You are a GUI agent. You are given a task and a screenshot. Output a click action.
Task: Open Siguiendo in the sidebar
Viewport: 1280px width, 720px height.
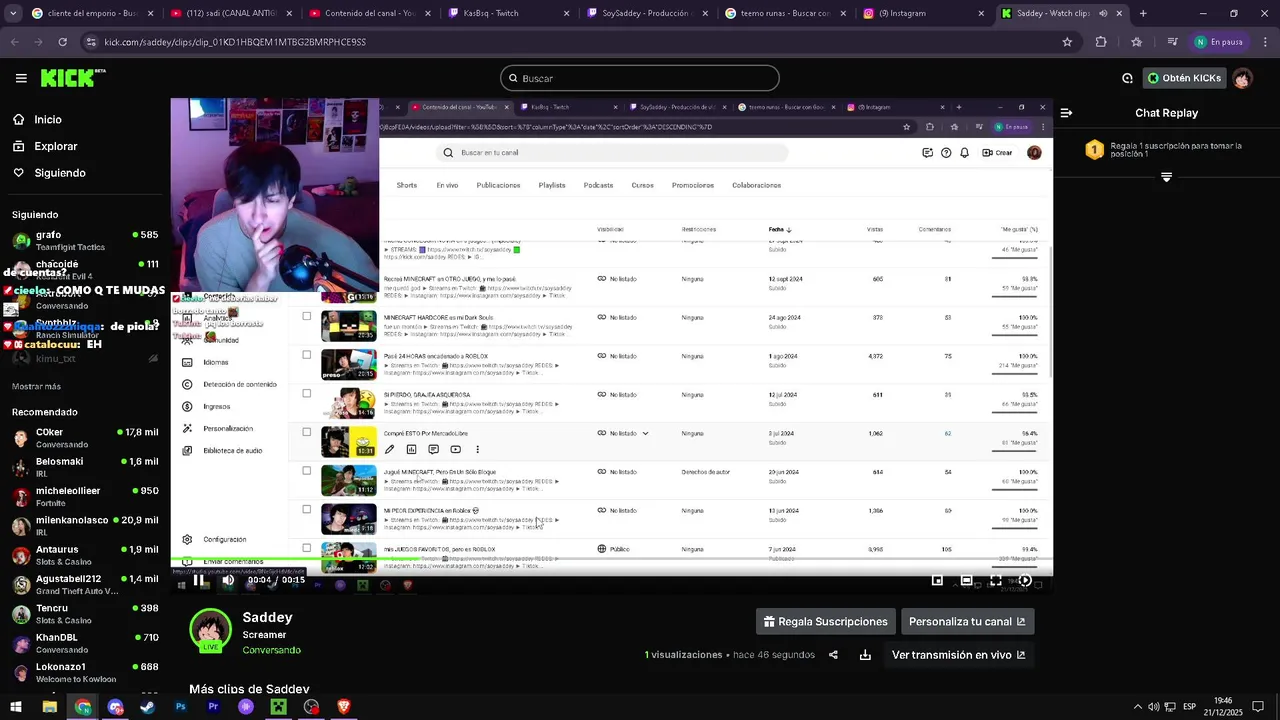coord(49,173)
